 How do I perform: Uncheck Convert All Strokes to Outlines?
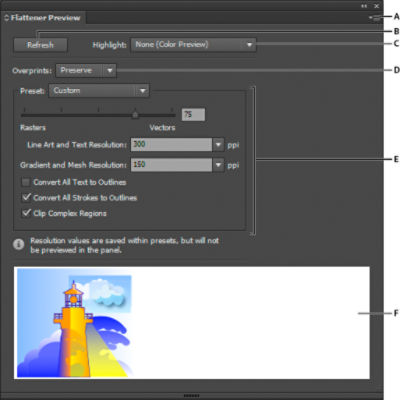tap(26, 198)
